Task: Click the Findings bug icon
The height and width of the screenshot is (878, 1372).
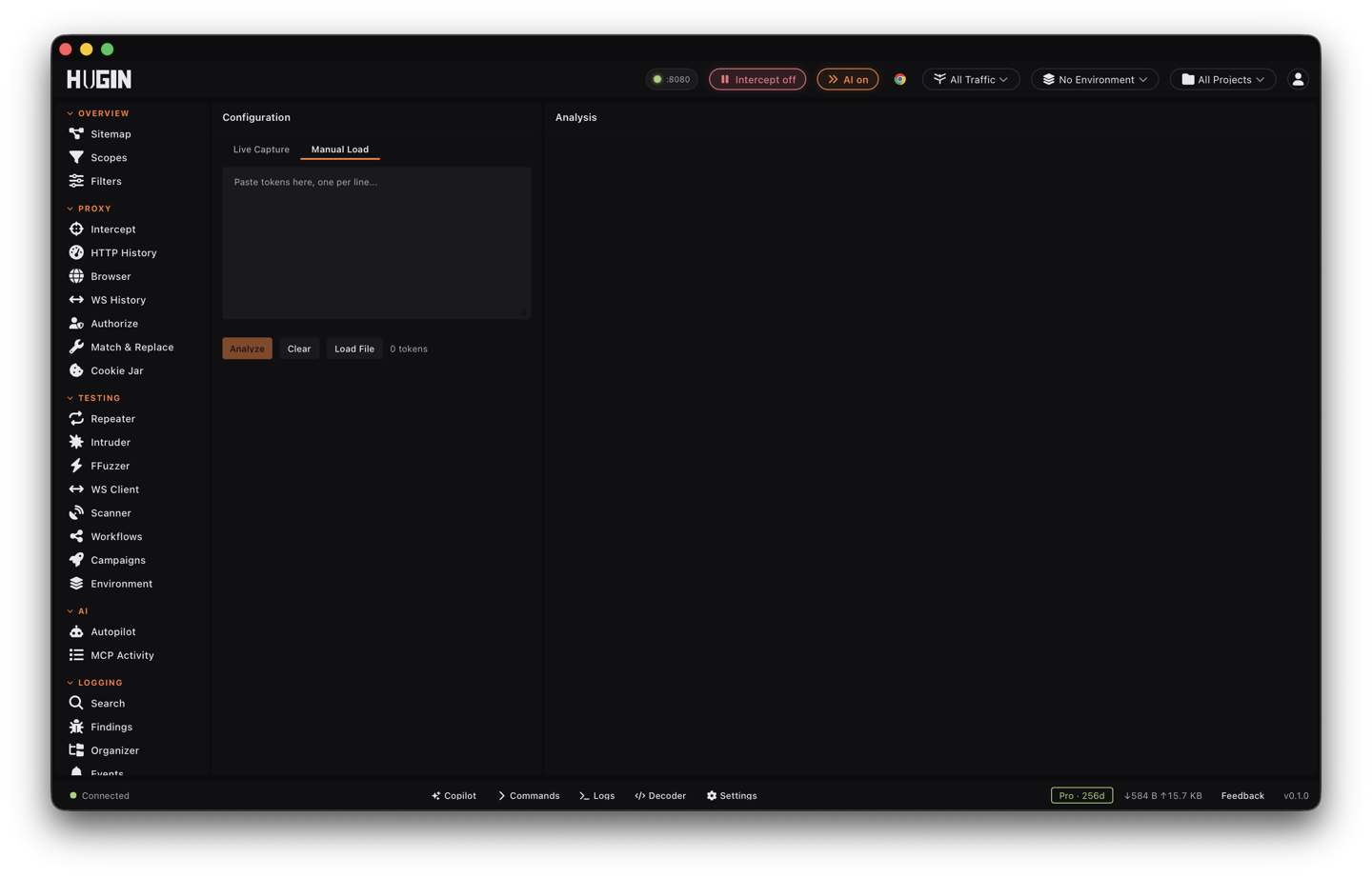Action: click(76, 727)
